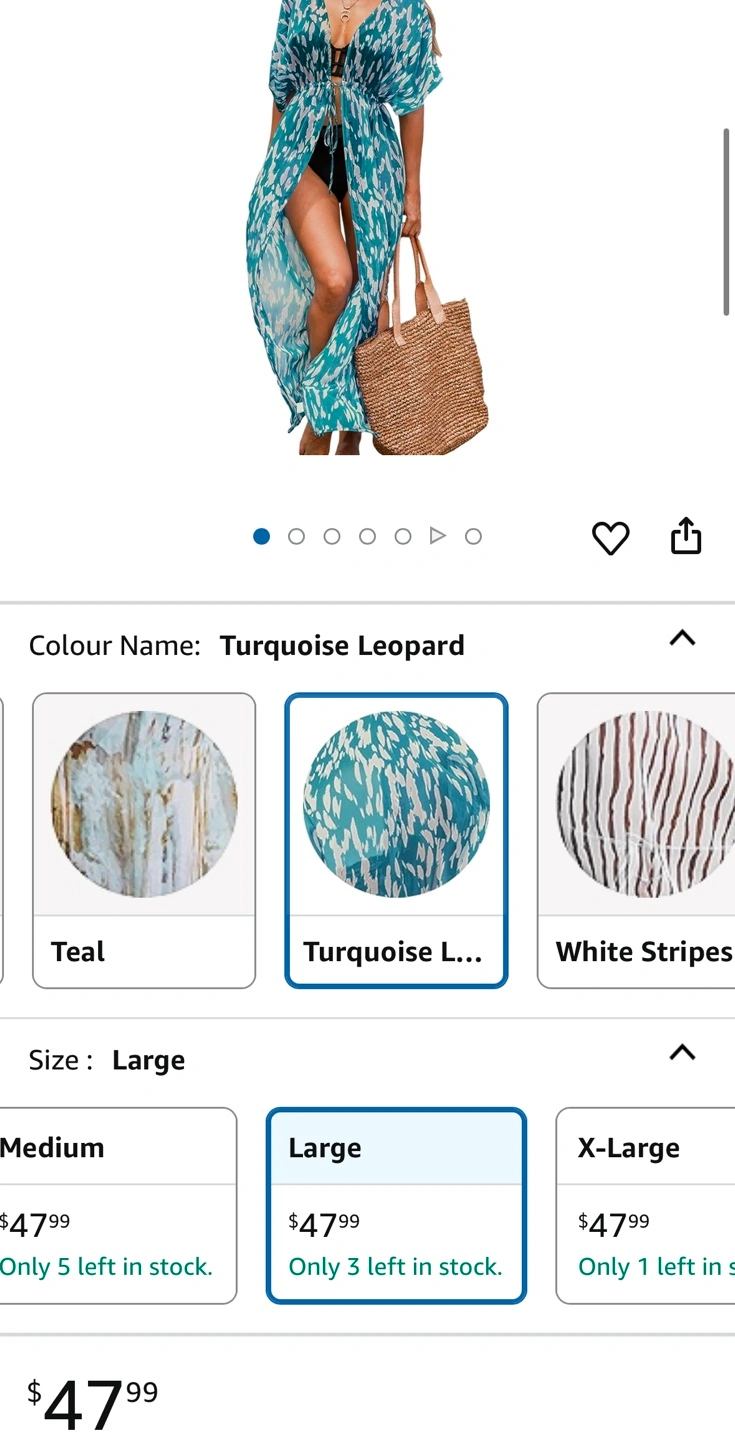
Task: Open the video play indicator in carousel
Action: coord(438,536)
